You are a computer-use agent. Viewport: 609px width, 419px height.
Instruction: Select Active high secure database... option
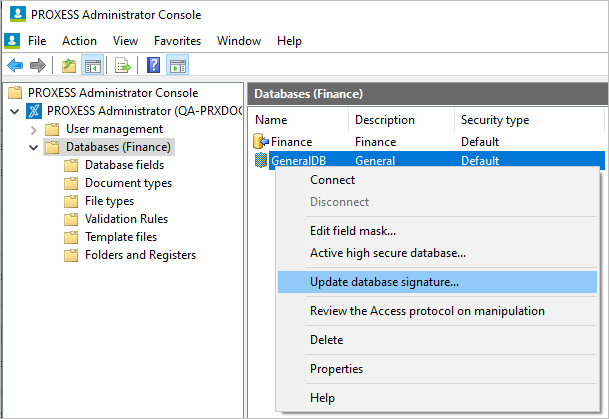pyautogui.click(x=437, y=253)
